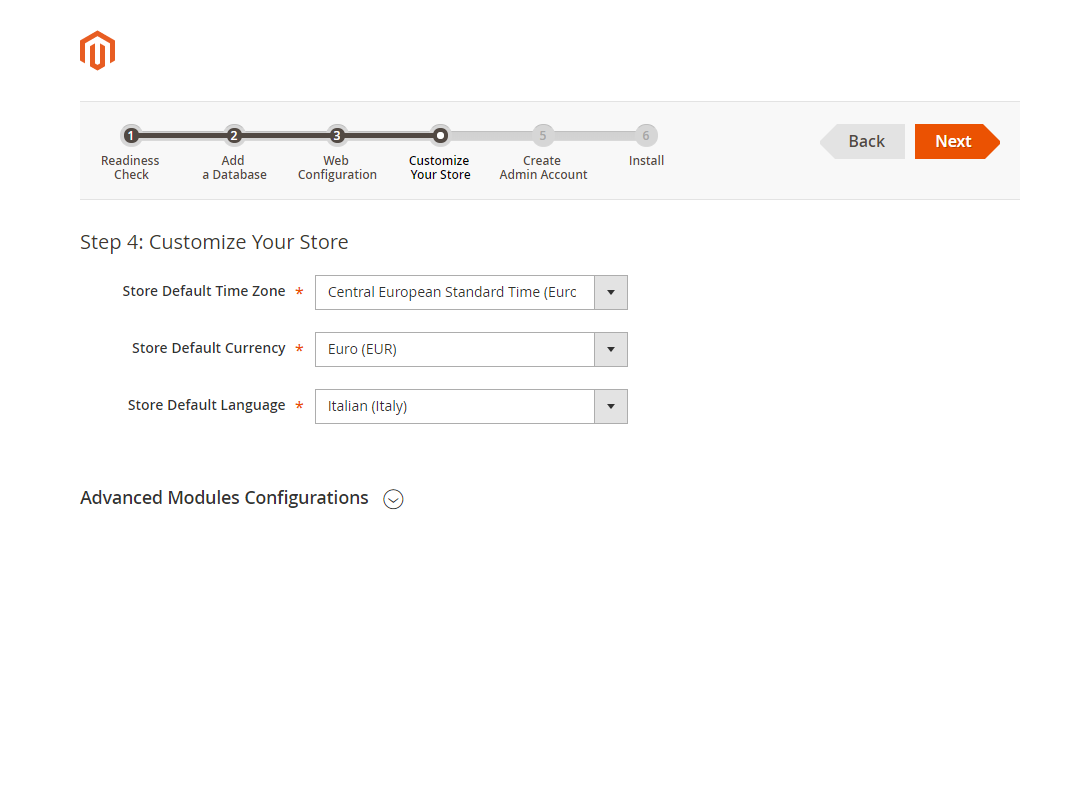Select the step 3 Web Configuration circle
The height and width of the screenshot is (792, 1090).
click(x=337, y=135)
